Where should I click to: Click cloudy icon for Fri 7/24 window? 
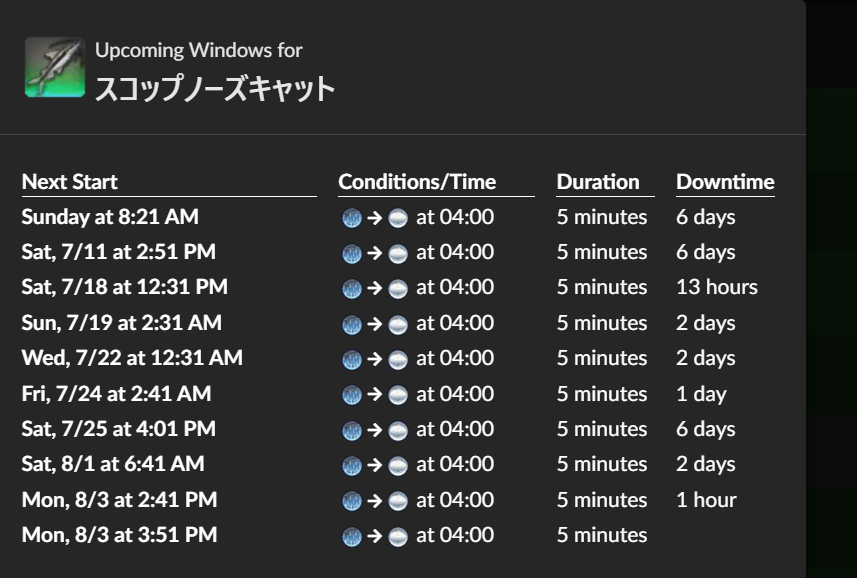398,395
